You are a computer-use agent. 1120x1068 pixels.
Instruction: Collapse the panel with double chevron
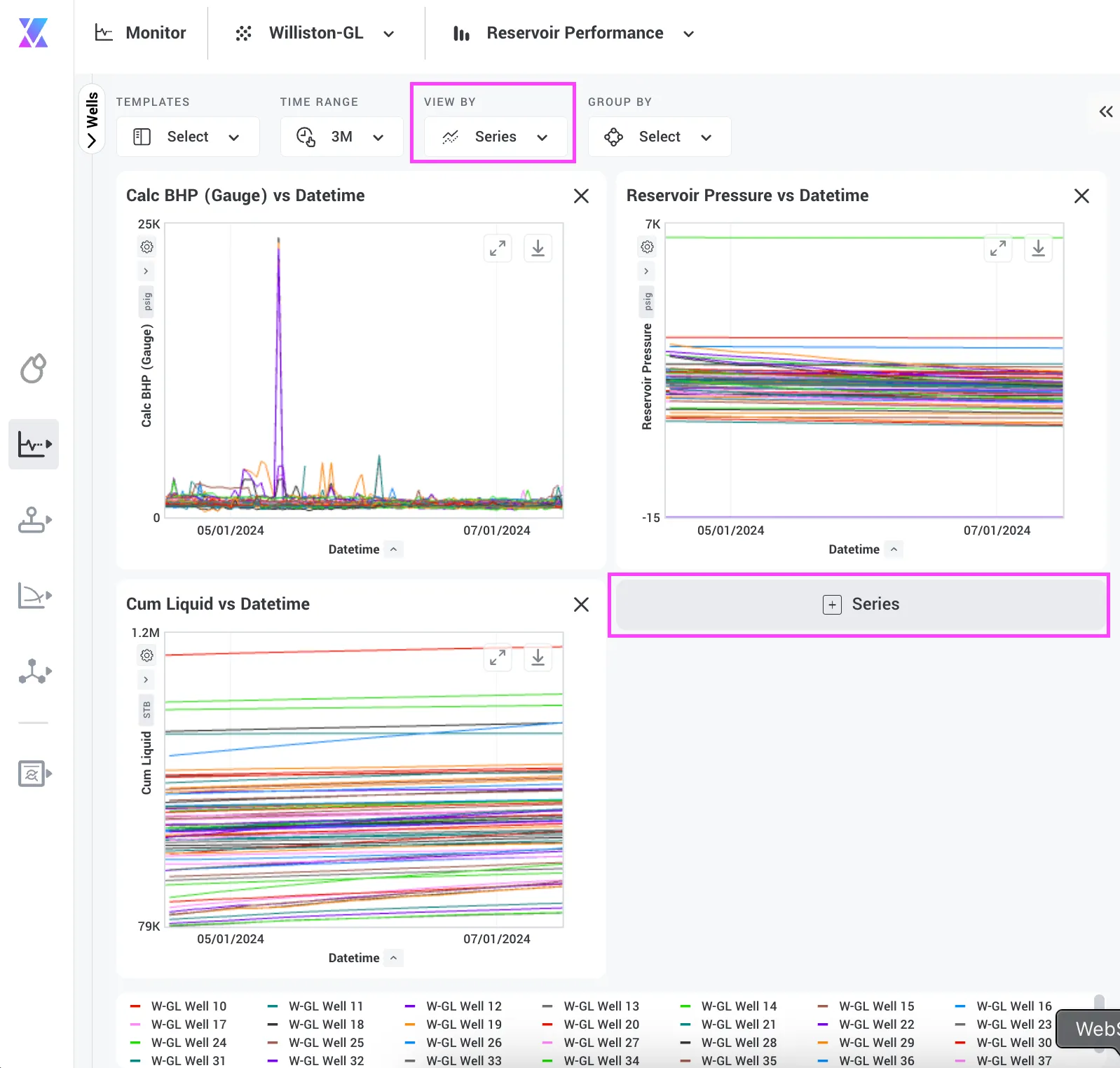[1106, 111]
